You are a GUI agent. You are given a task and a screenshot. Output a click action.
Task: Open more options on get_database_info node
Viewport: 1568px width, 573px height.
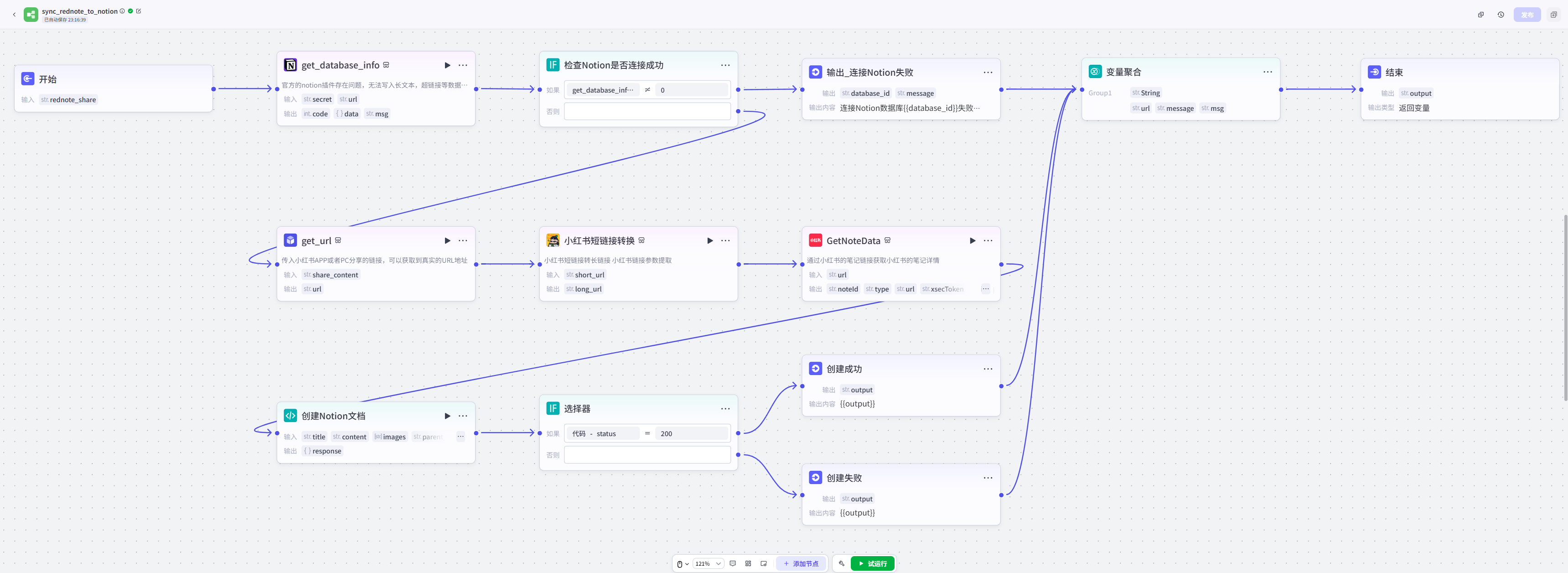tap(463, 65)
